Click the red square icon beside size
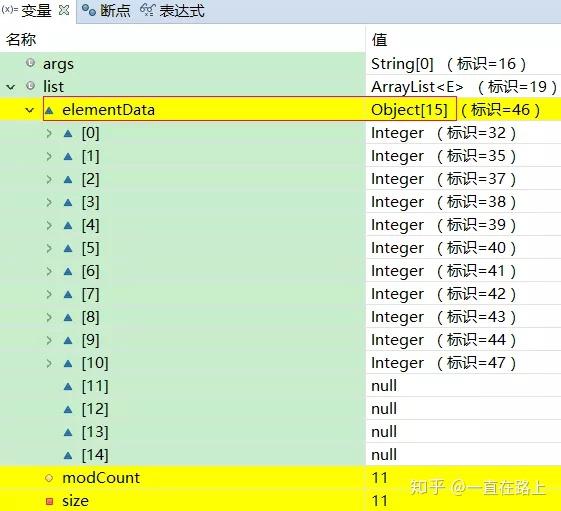The image size is (561, 511). tap(49, 501)
